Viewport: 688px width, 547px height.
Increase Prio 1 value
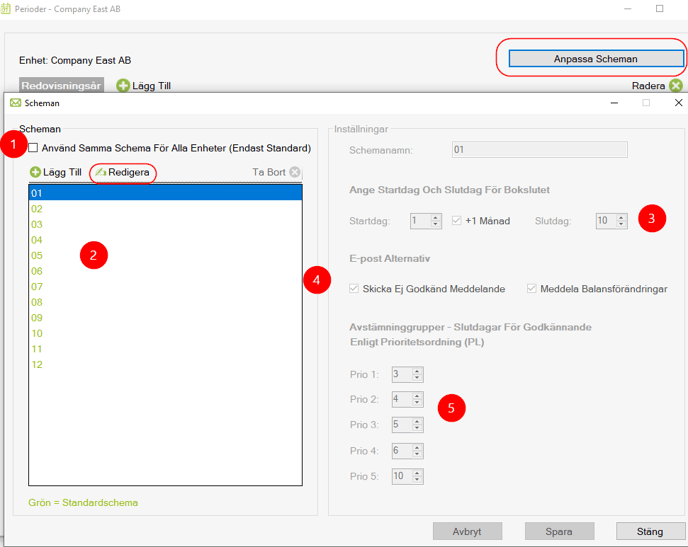coord(417,371)
